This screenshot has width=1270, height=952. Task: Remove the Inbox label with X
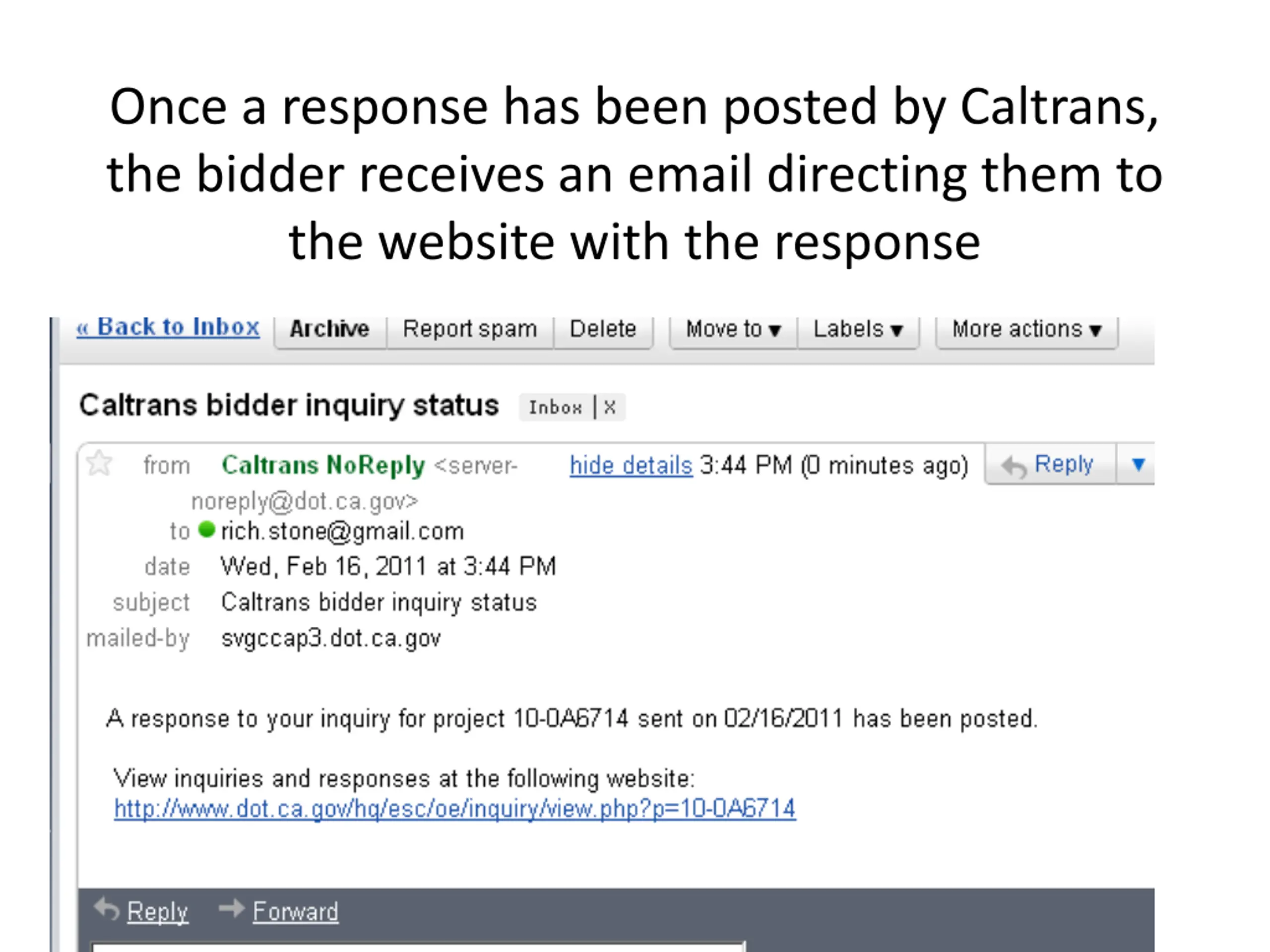[x=610, y=408]
